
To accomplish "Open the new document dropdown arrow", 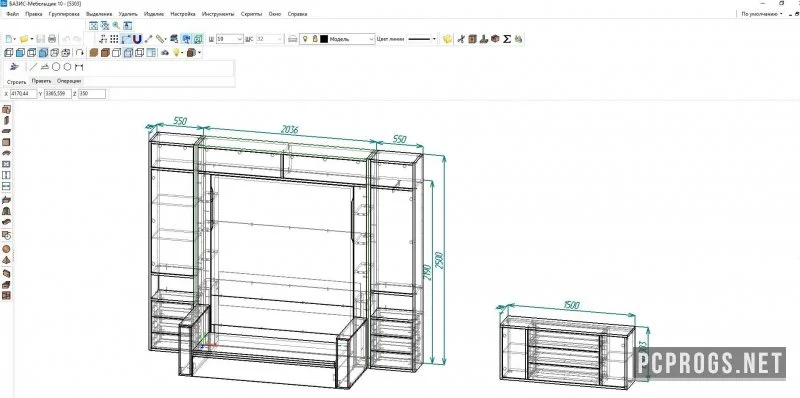I will tap(14, 39).
